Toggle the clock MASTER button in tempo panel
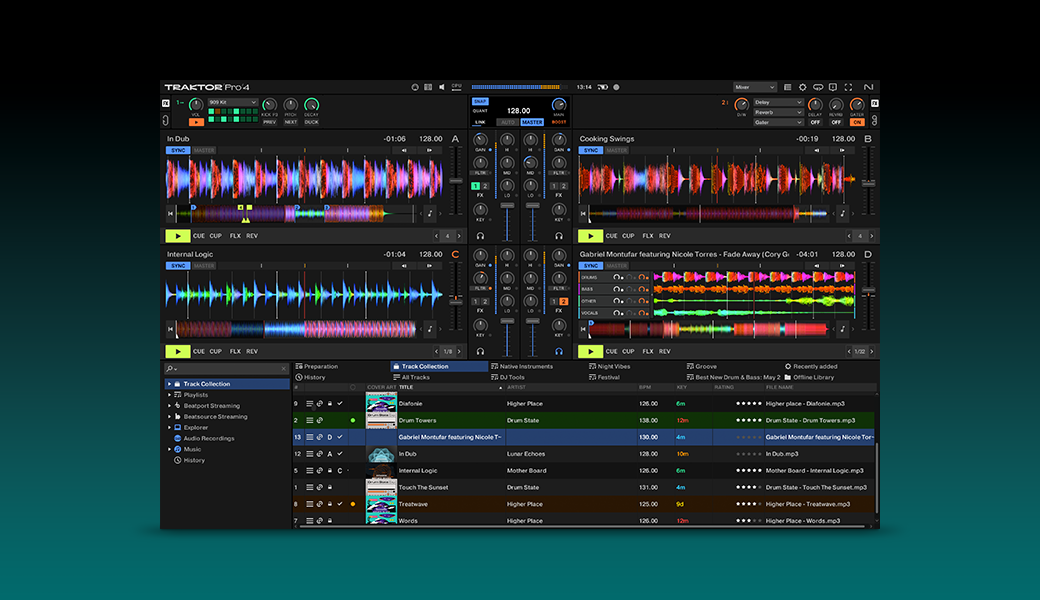The width and height of the screenshot is (1040, 600). pos(532,123)
